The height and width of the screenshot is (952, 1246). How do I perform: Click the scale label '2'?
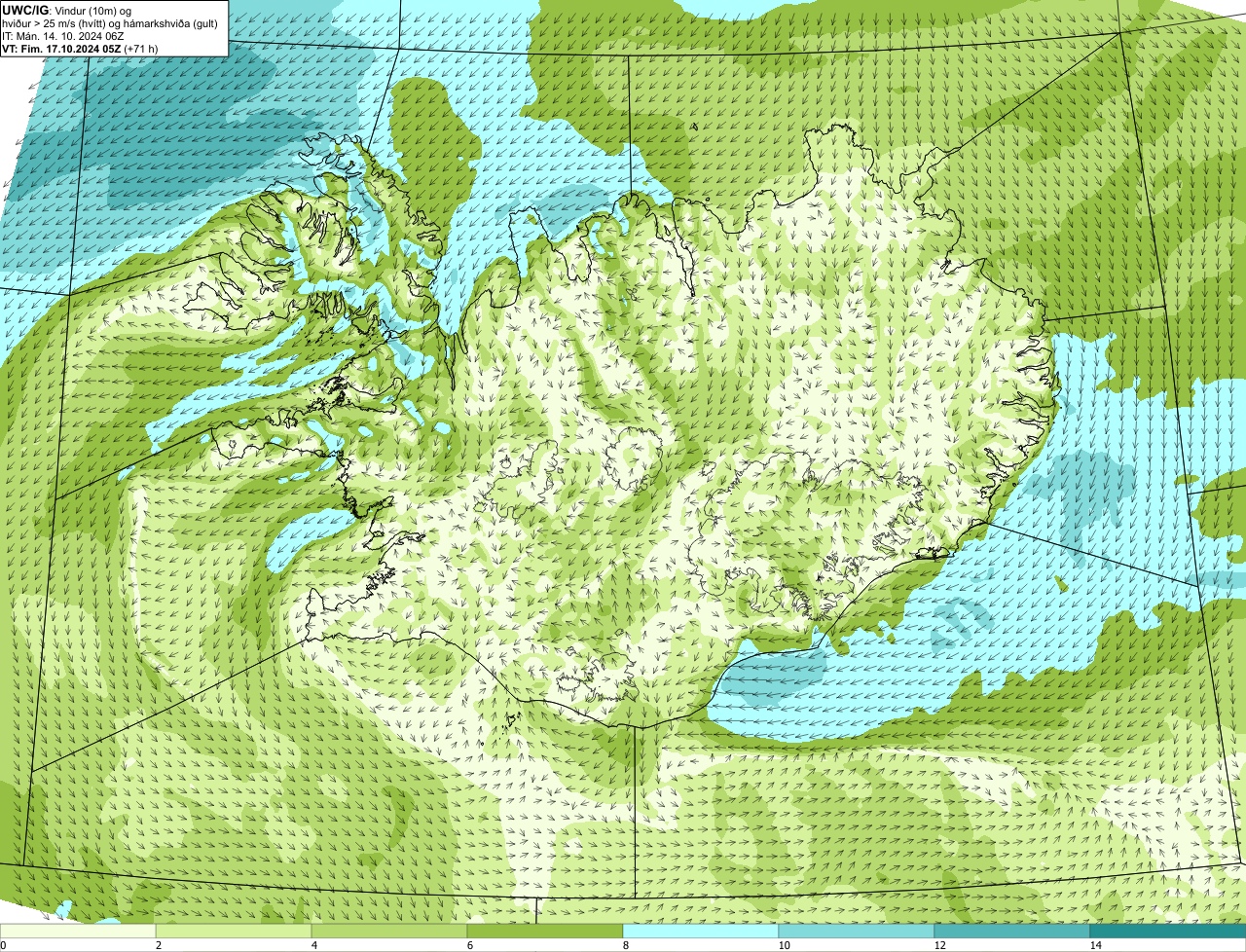(158, 945)
